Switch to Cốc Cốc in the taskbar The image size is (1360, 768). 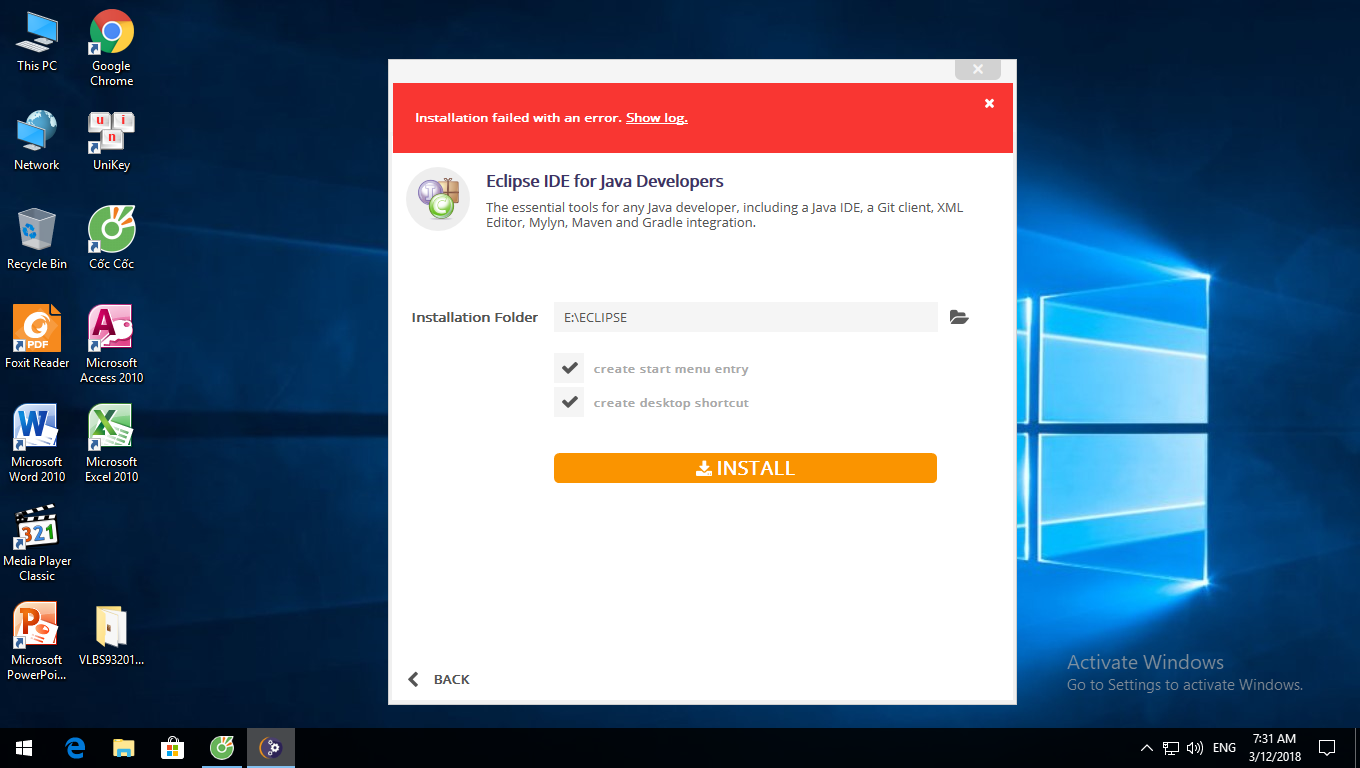pyautogui.click(x=221, y=747)
